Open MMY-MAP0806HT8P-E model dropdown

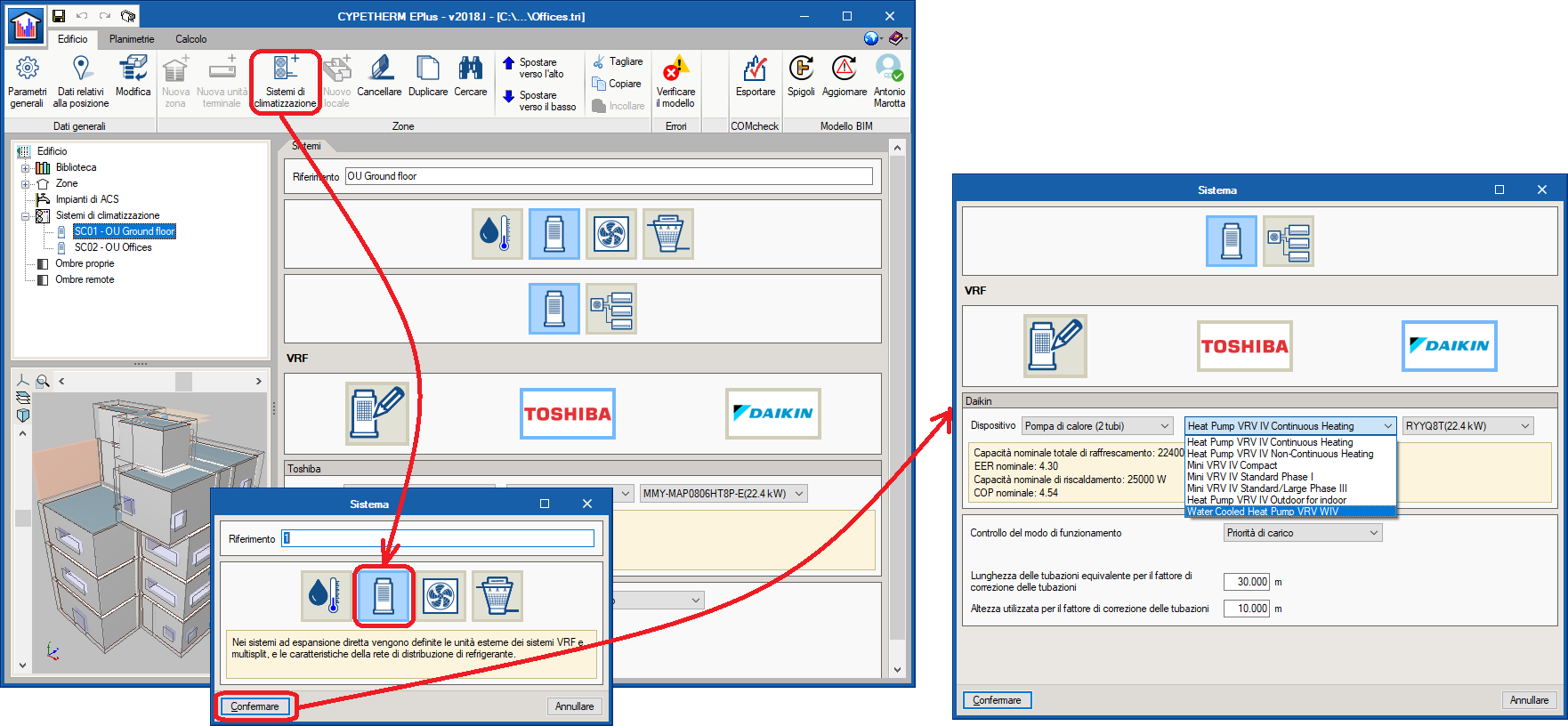pos(723,494)
